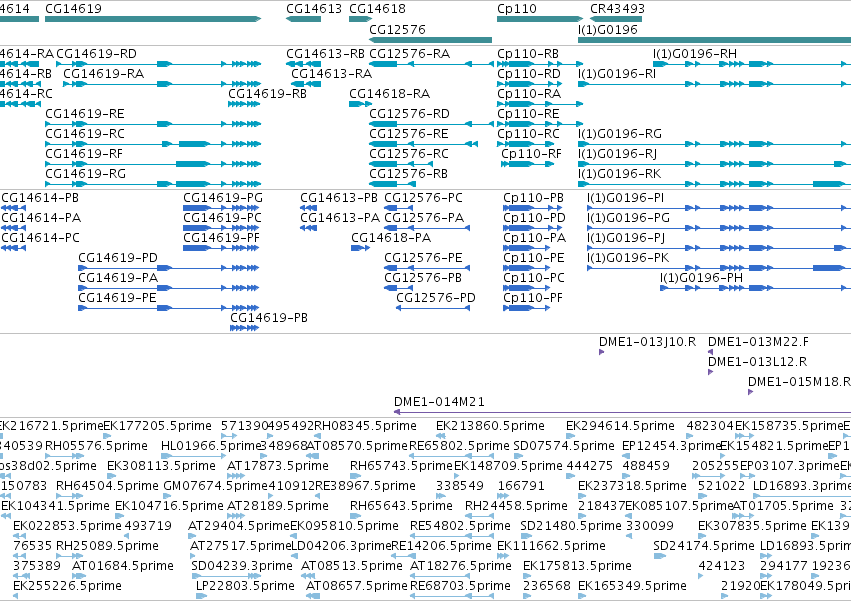The image size is (851, 601).
Task: Select protein l(1)G0196-PI
Action: pos(625,198)
